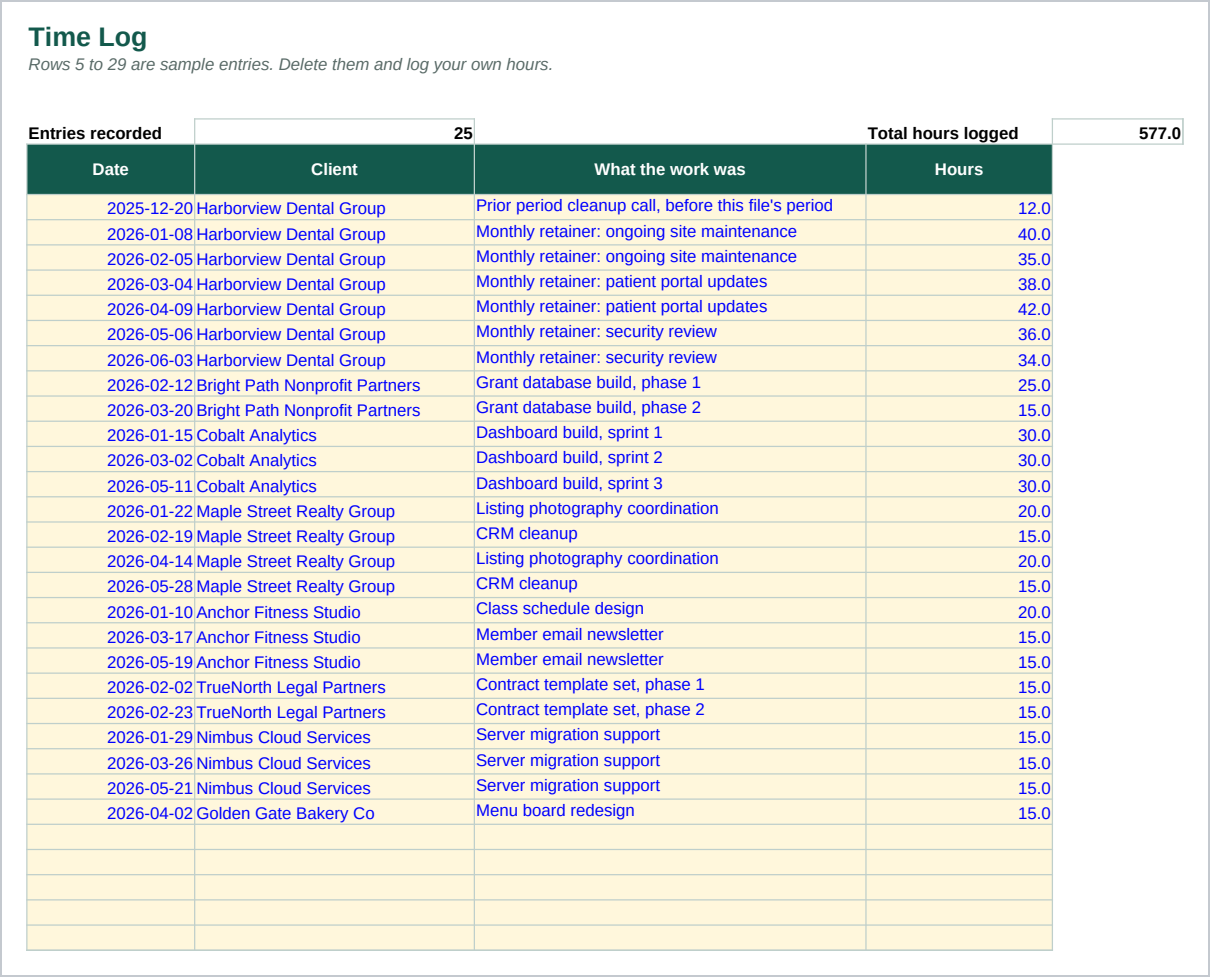Select date cell 2026-01-08
1210x977 pixels.
(111, 233)
